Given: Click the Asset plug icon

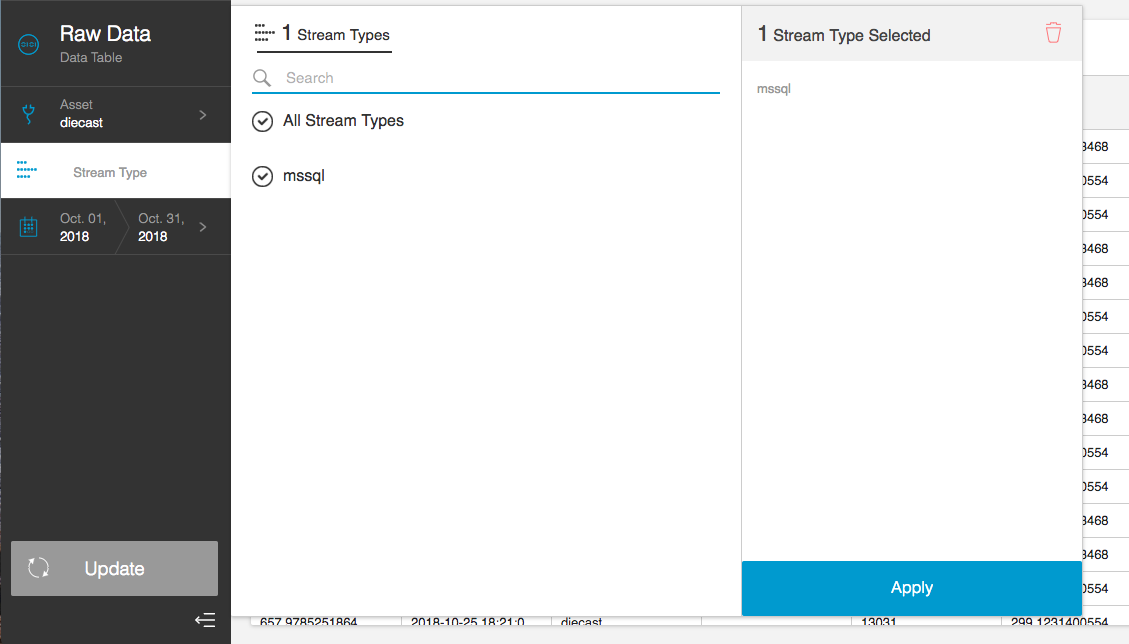Looking at the screenshot, I should pos(28,114).
